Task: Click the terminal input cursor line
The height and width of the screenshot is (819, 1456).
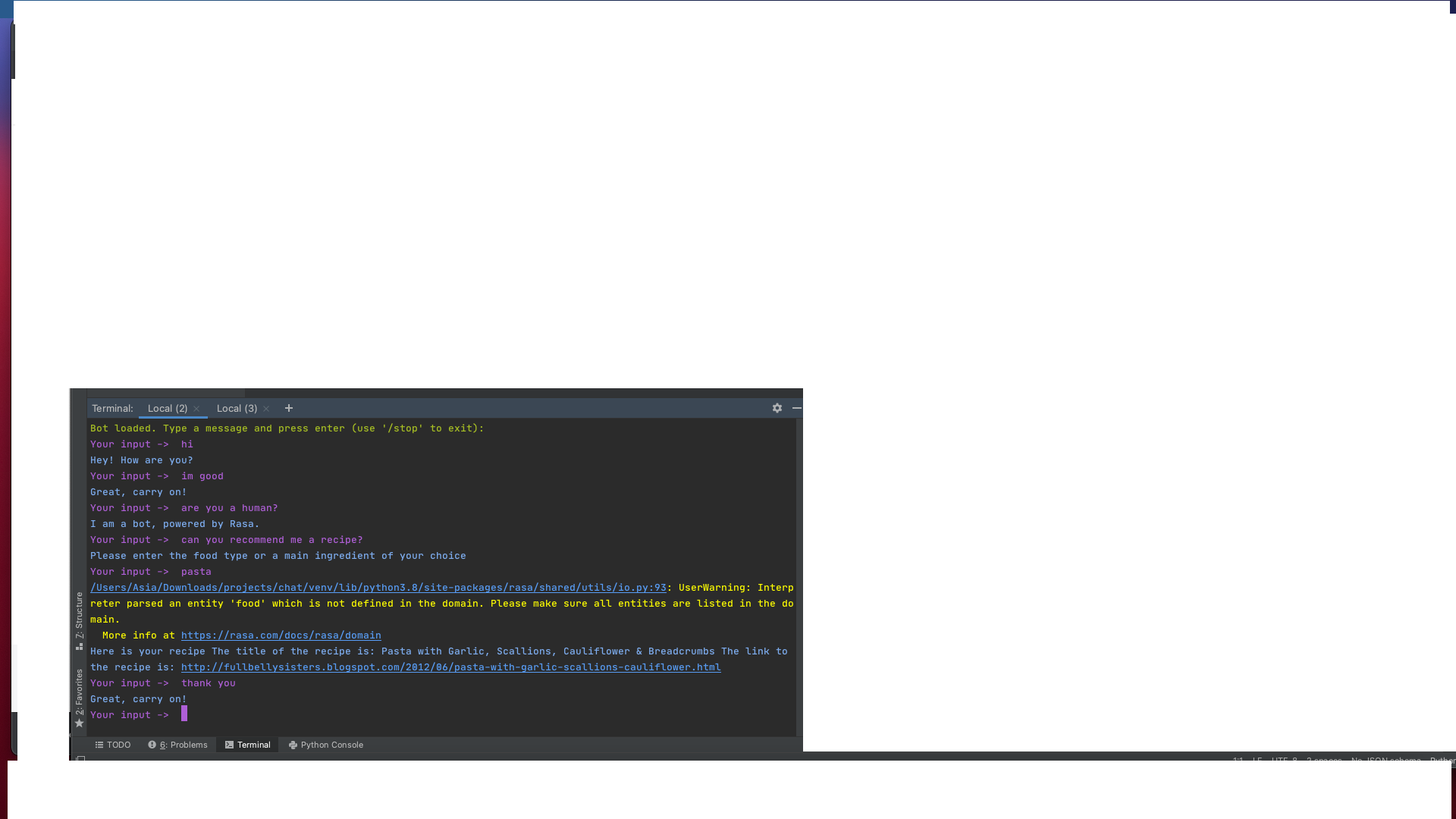Action: click(x=184, y=714)
